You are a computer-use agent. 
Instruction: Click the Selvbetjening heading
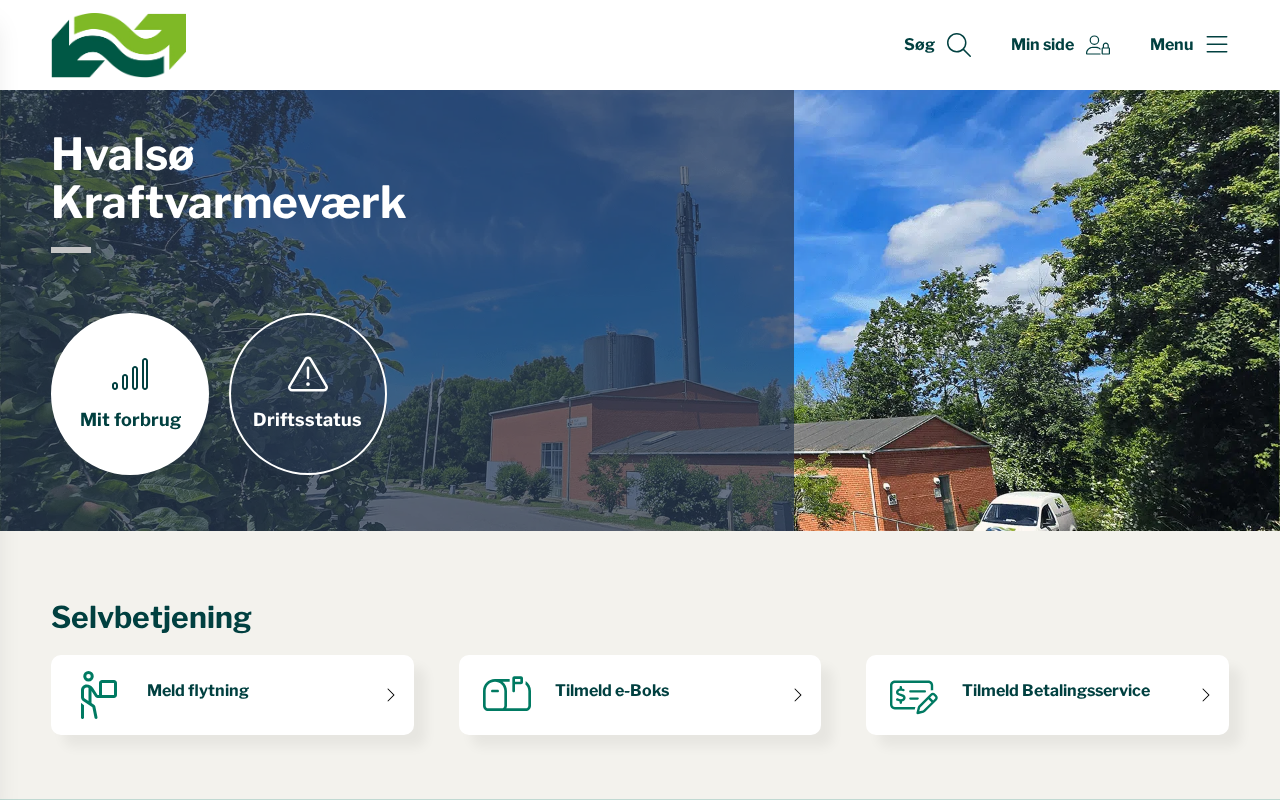(x=151, y=618)
